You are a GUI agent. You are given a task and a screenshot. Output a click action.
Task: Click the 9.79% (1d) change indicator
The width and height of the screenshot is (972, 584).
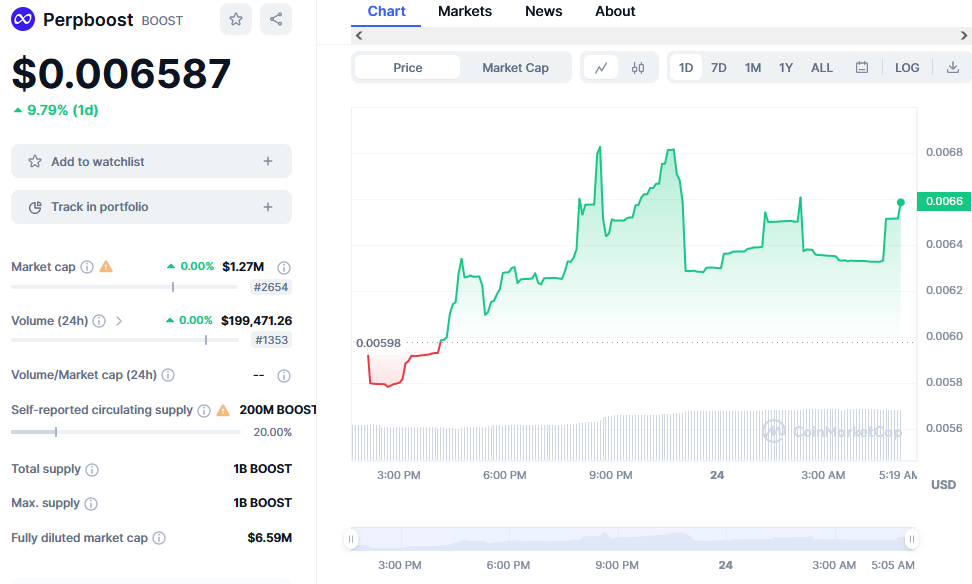56,110
